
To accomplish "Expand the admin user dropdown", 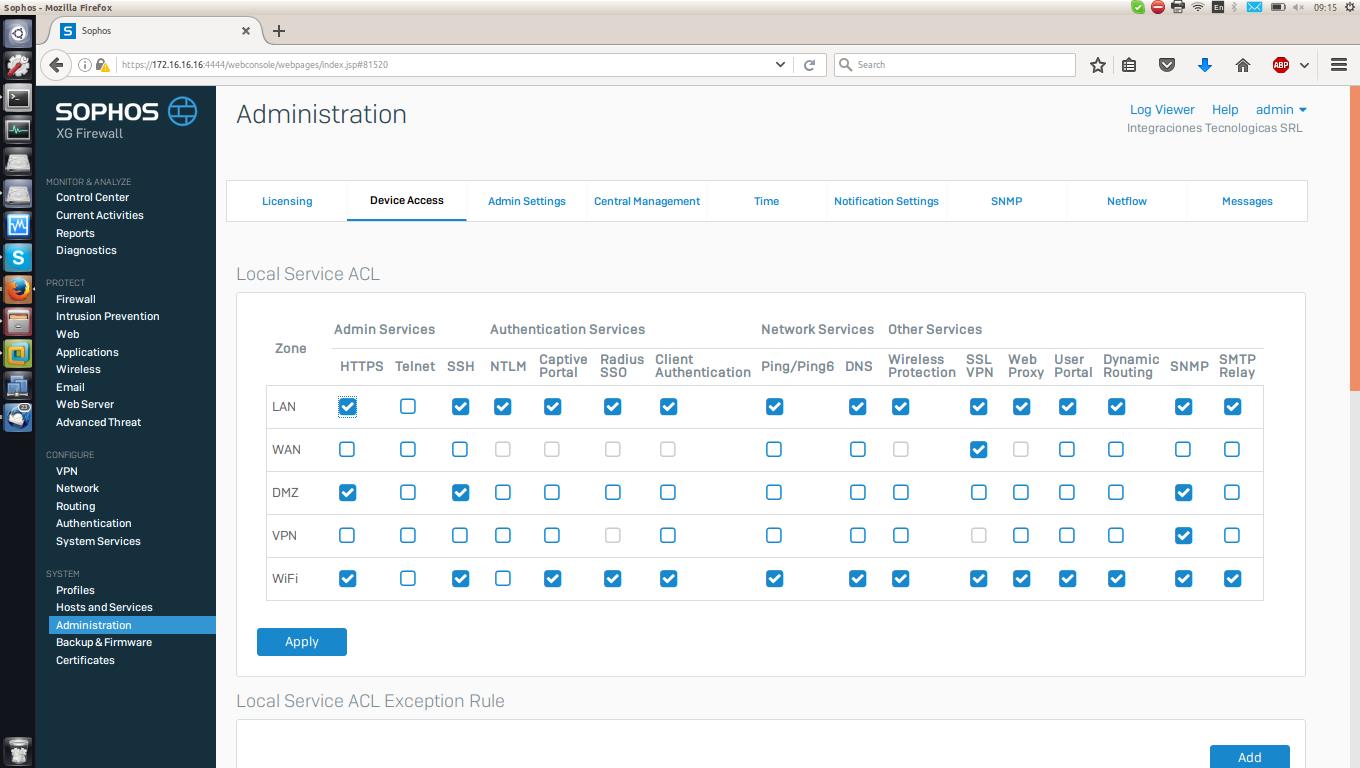I will pyautogui.click(x=1281, y=110).
